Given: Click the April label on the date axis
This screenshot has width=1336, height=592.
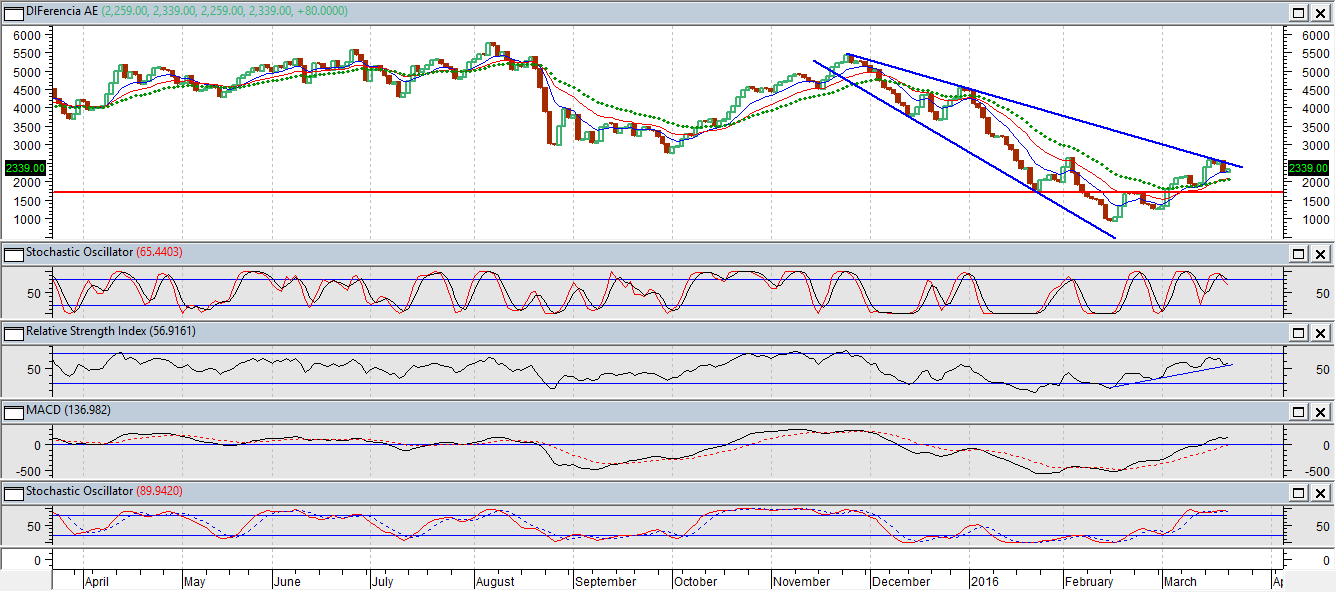Looking at the screenshot, I should point(97,581).
